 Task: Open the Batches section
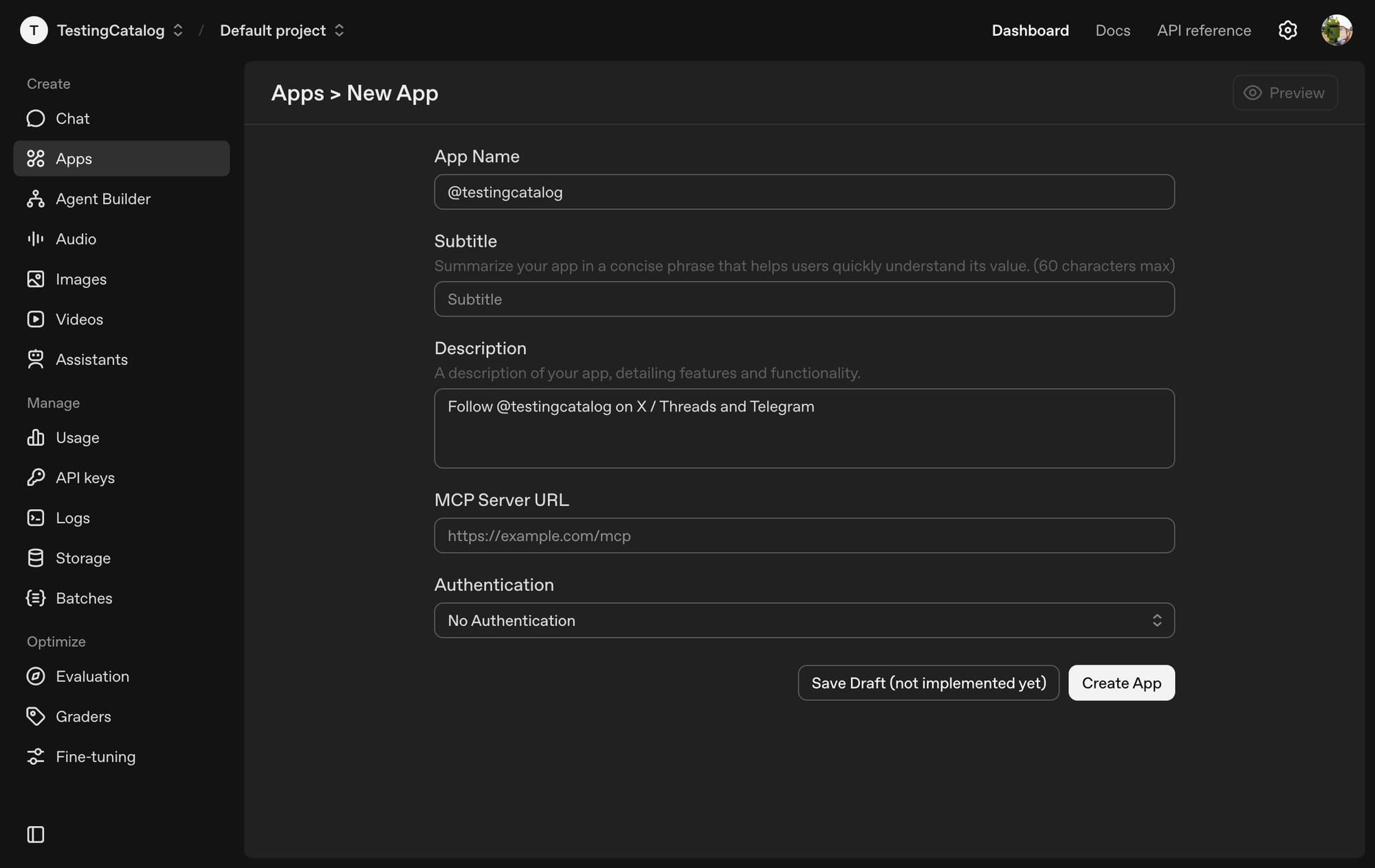click(x=84, y=598)
